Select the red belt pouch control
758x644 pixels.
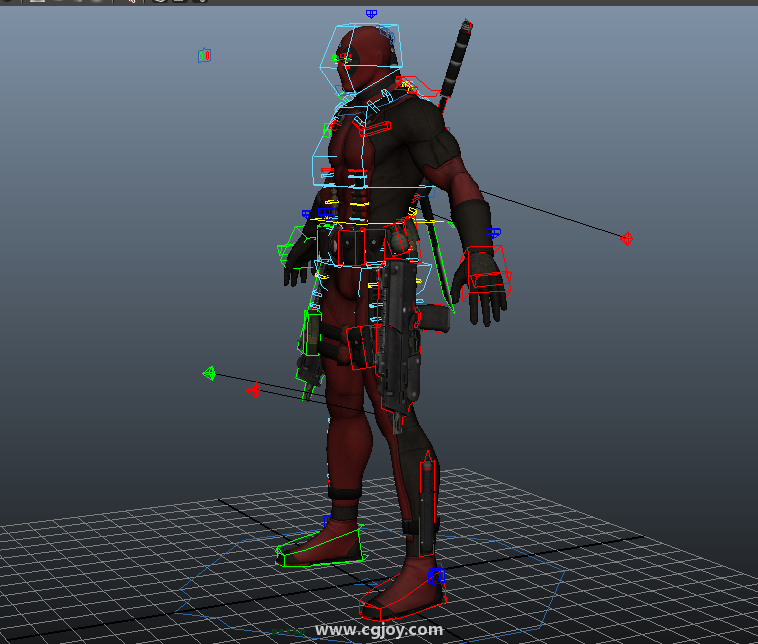coord(361,248)
